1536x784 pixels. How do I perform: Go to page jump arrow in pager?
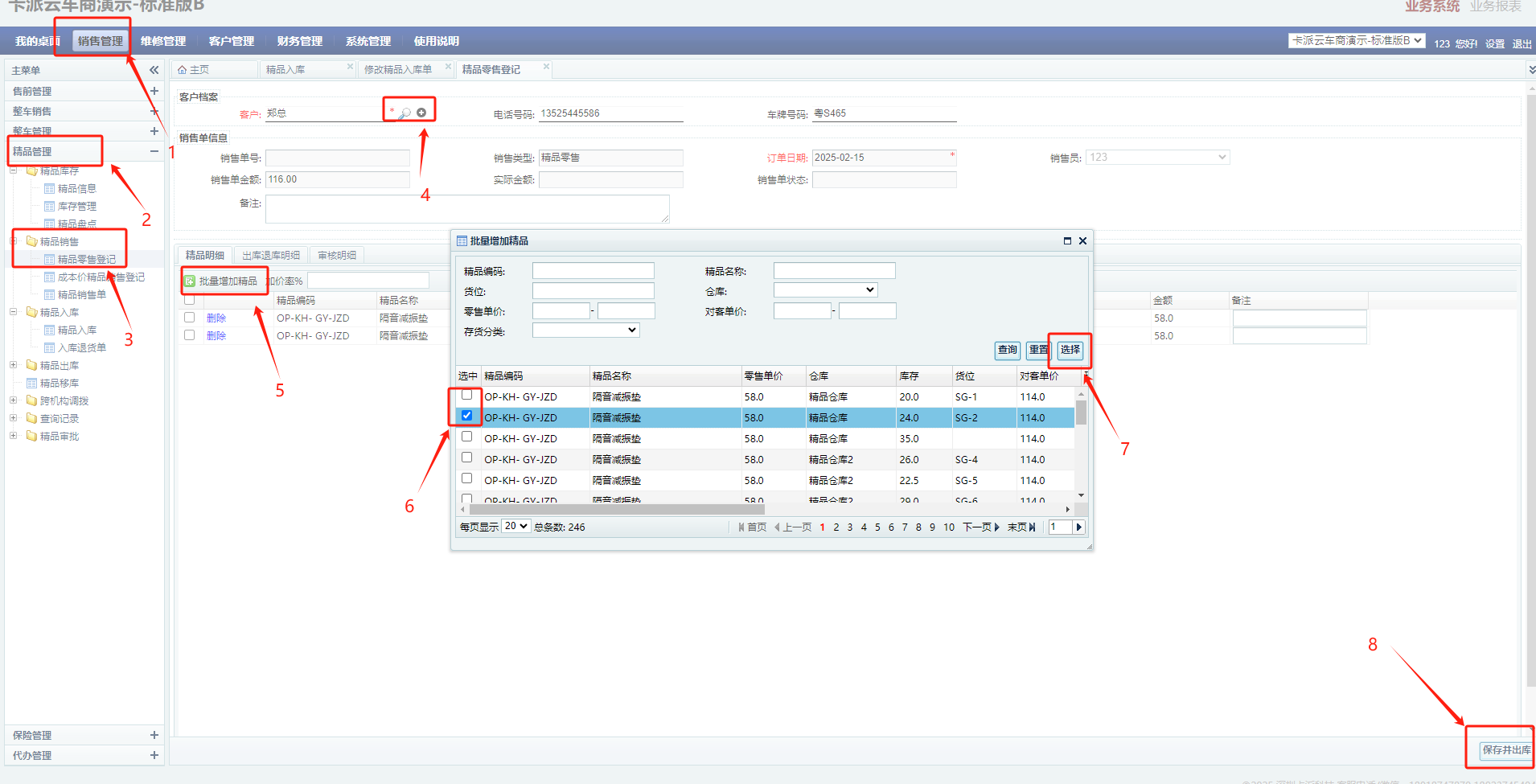tap(1079, 527)
